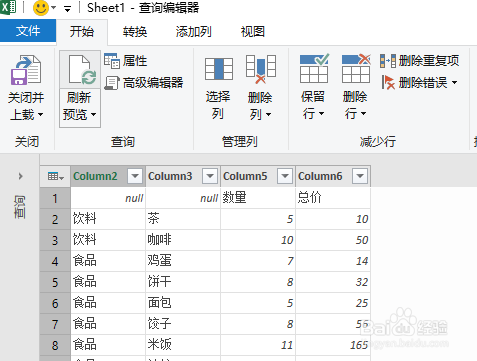Click the value 11 in Column5
477x361 pixels.
click(287, 345)
